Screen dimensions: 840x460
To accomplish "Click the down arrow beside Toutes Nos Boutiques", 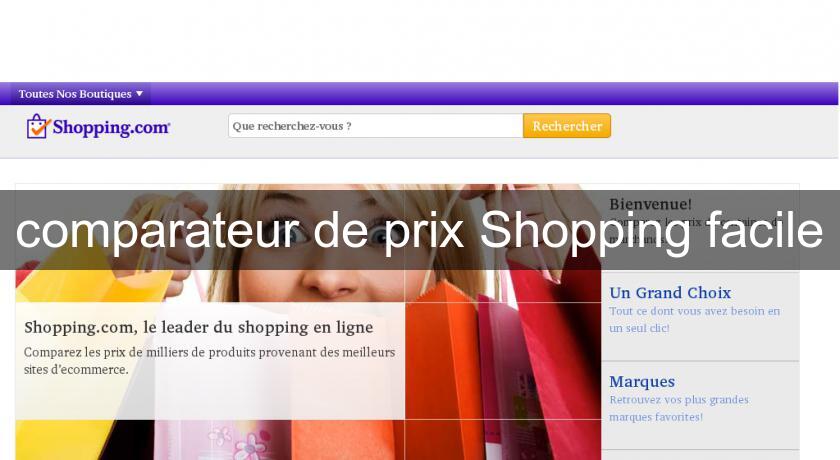I will (139, 94).
